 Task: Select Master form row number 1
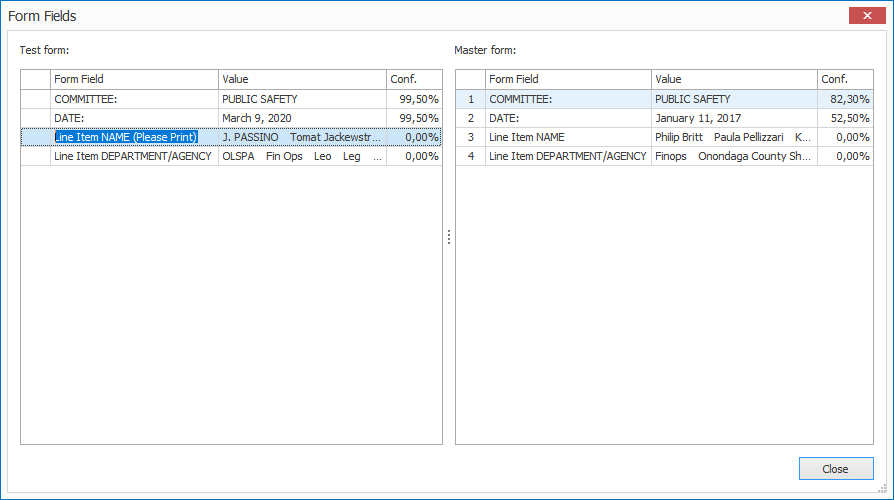470,99
